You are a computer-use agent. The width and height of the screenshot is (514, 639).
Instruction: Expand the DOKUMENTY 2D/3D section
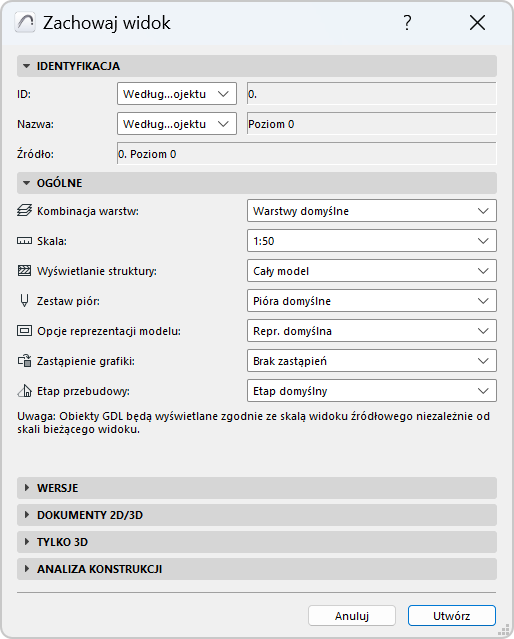(257, 515)
